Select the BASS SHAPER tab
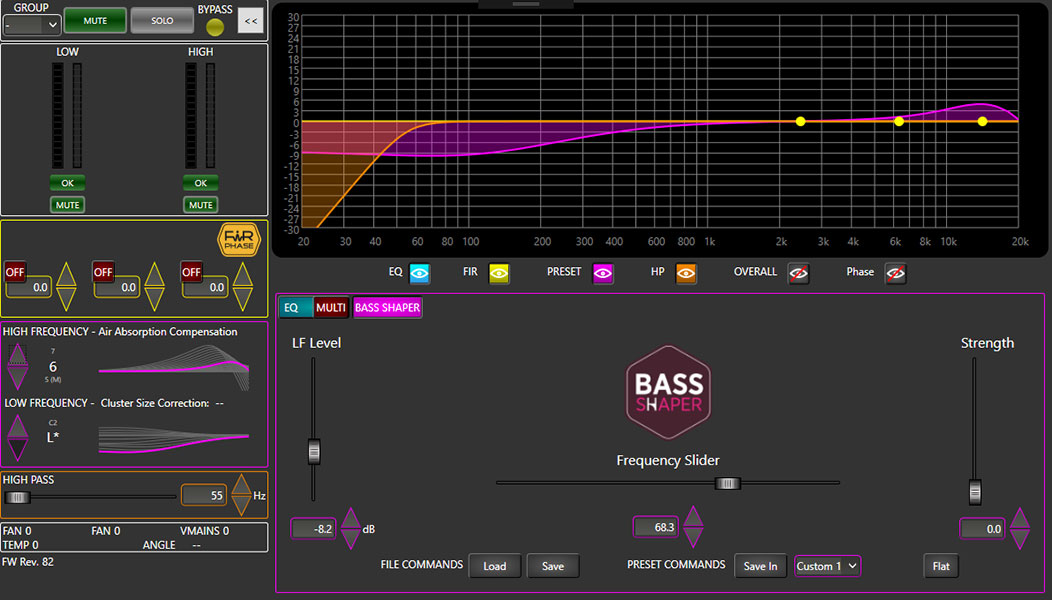The height and width of the screenshot is (600, 1052). click(x=387, y=308)
